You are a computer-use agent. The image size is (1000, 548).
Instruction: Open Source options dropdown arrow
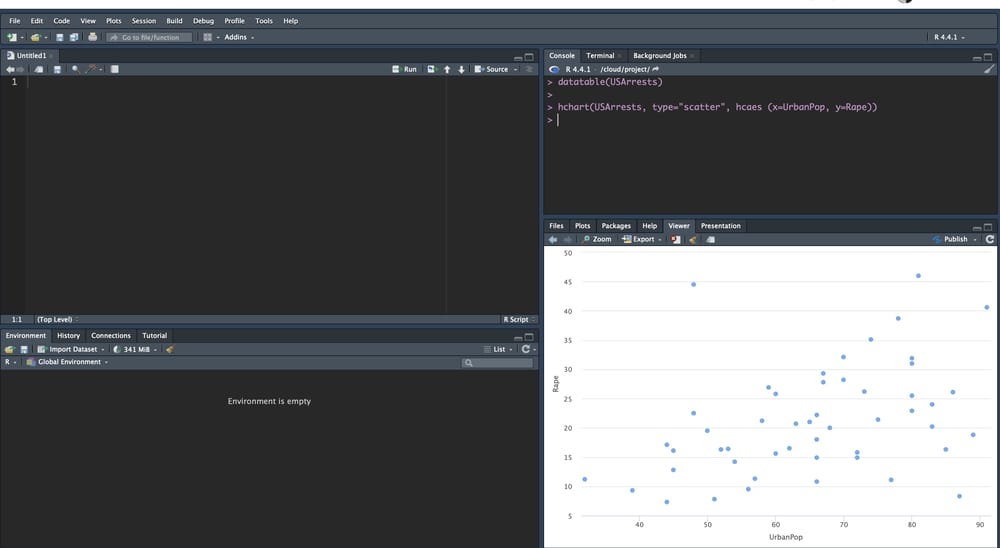point(515,70)
